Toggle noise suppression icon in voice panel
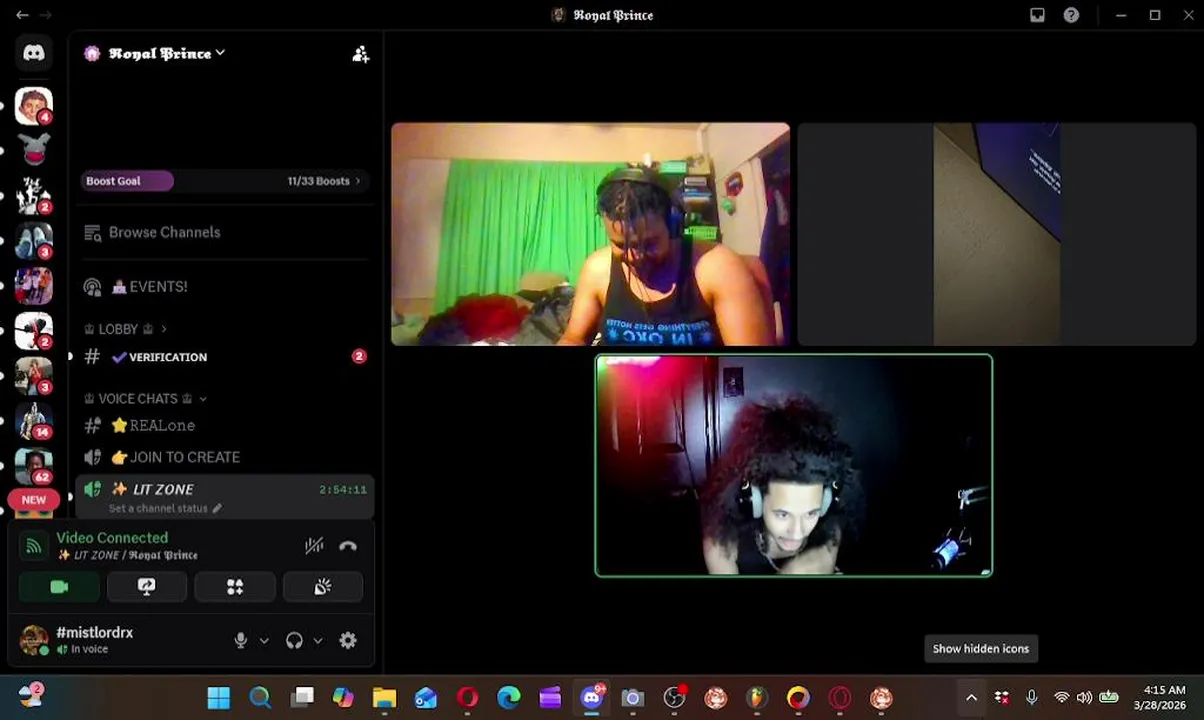 point(314,546)
